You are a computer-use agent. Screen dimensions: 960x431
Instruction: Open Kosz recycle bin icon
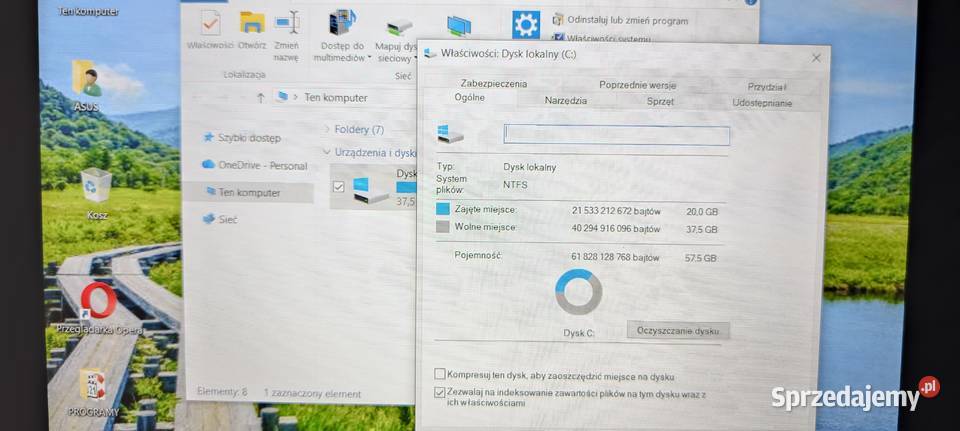point(96,185)
